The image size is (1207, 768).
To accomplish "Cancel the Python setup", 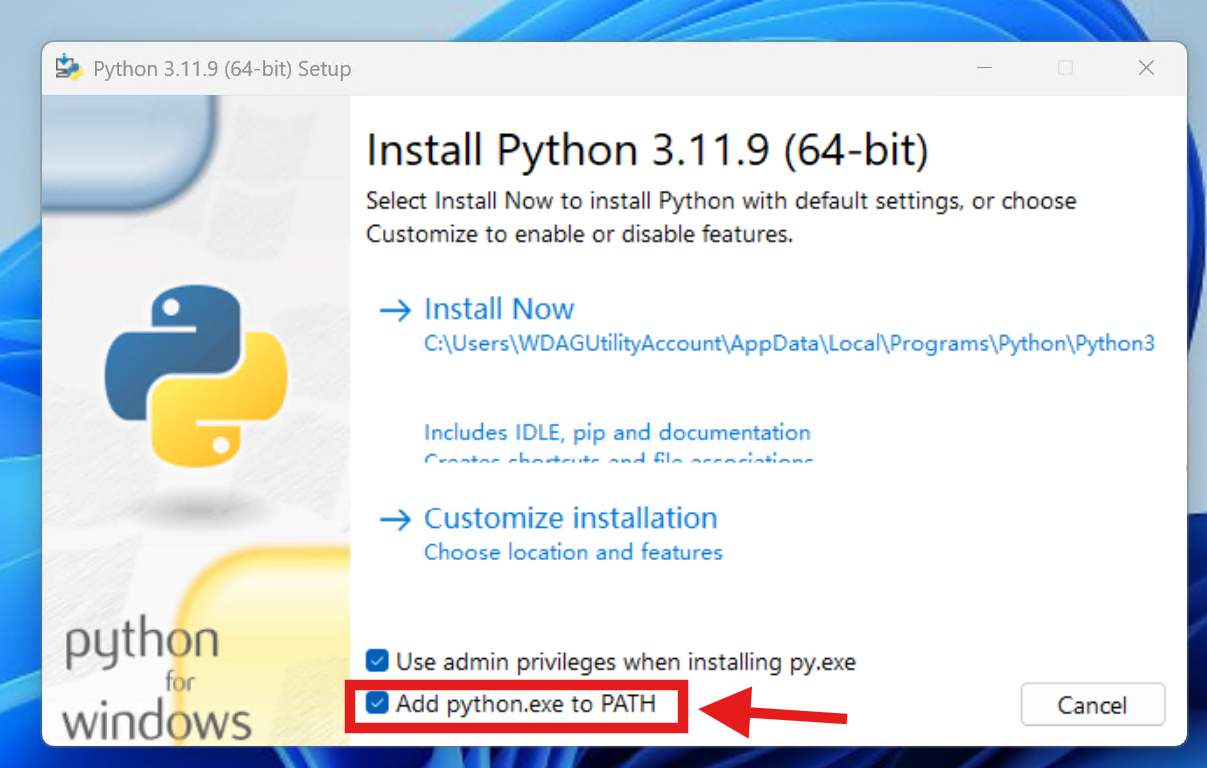I will tap(1092, 705).
